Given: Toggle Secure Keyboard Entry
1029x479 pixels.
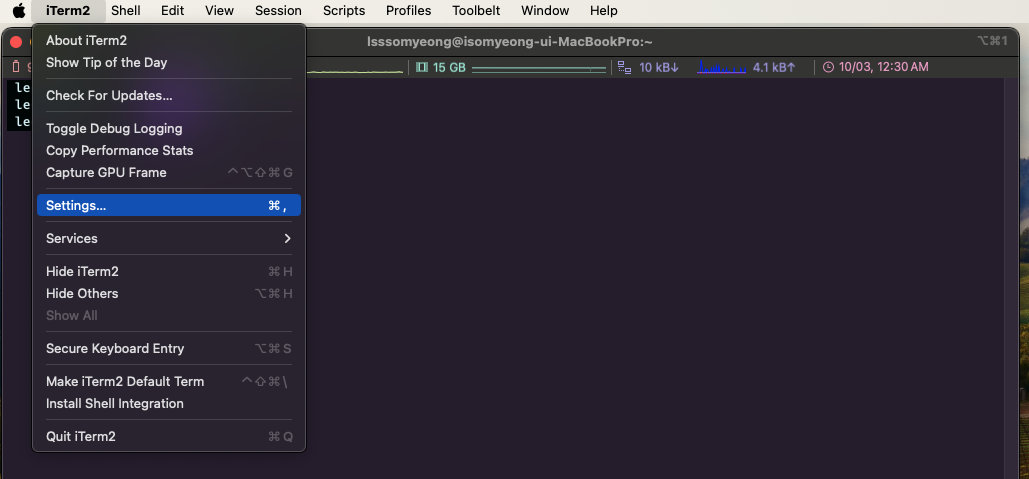Looking at the screenshot, I should 169,348.
